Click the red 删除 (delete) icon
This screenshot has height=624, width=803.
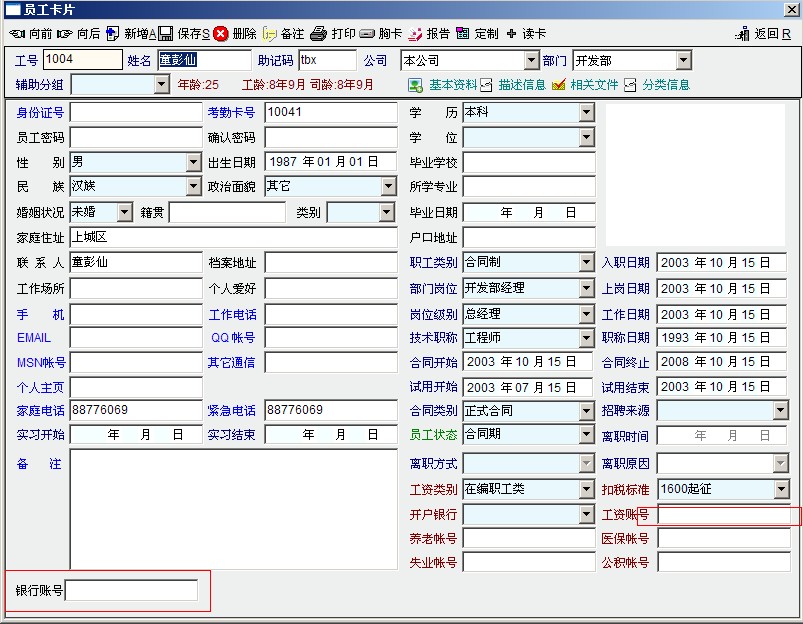point(220,33)
